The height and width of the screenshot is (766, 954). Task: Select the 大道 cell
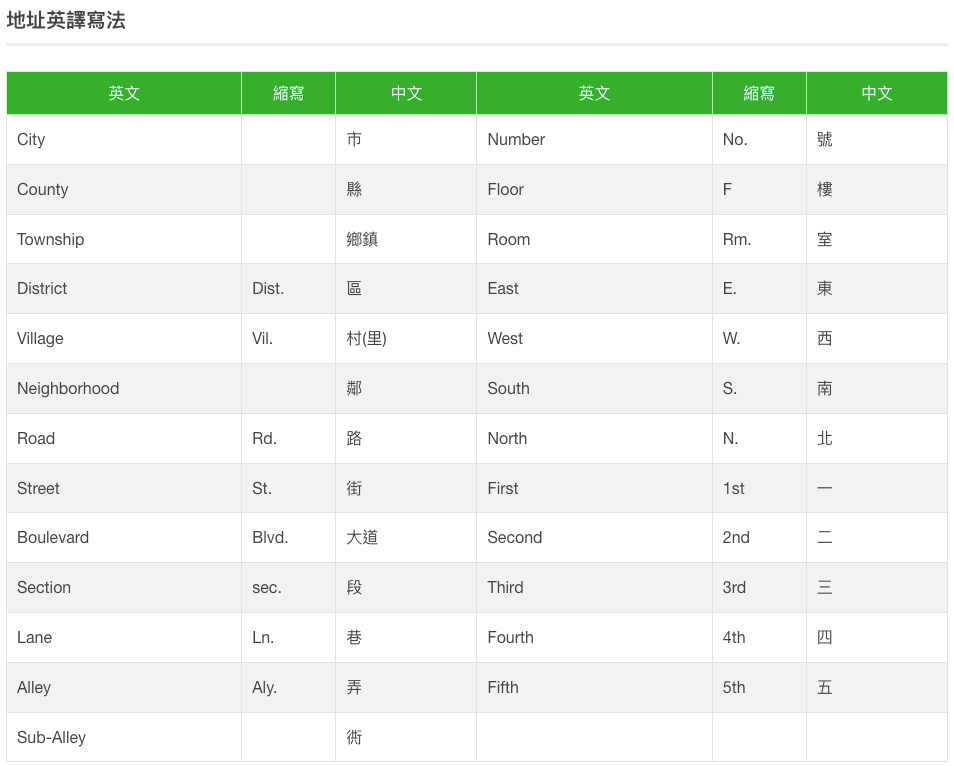pyautogui.click(x=362, y=537)
